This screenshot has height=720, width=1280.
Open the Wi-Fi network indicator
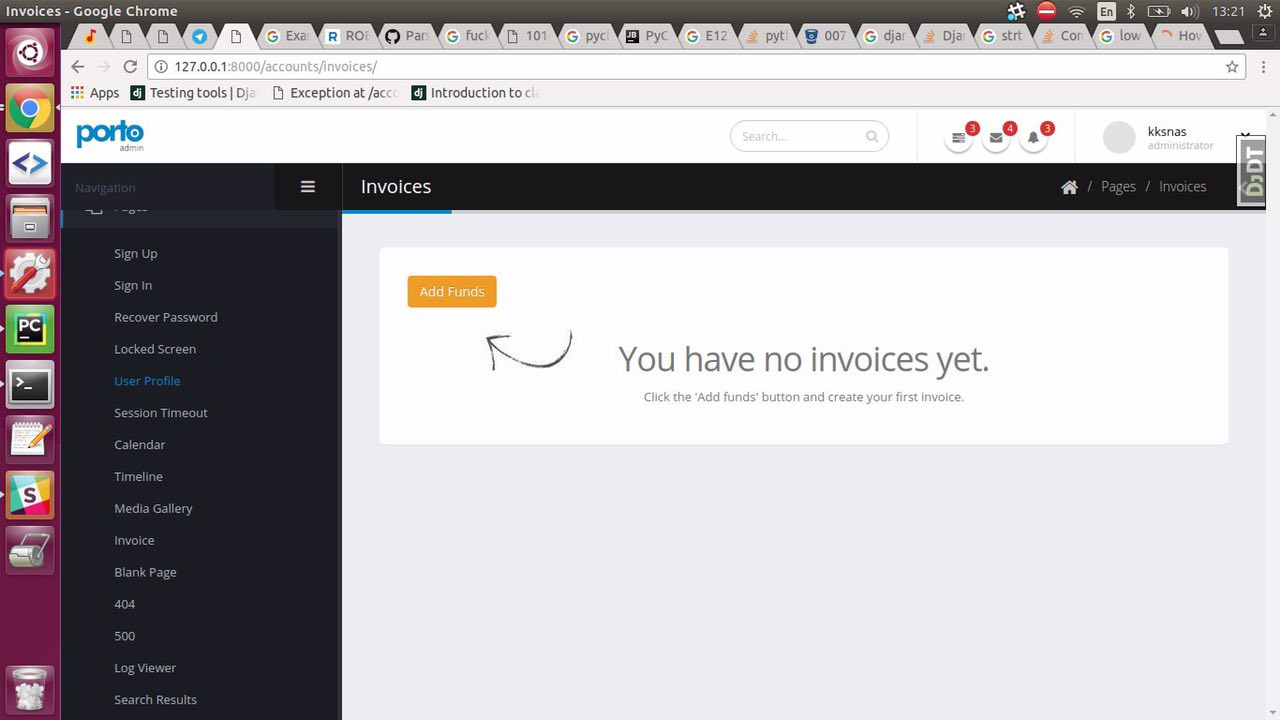(1076, 11)
